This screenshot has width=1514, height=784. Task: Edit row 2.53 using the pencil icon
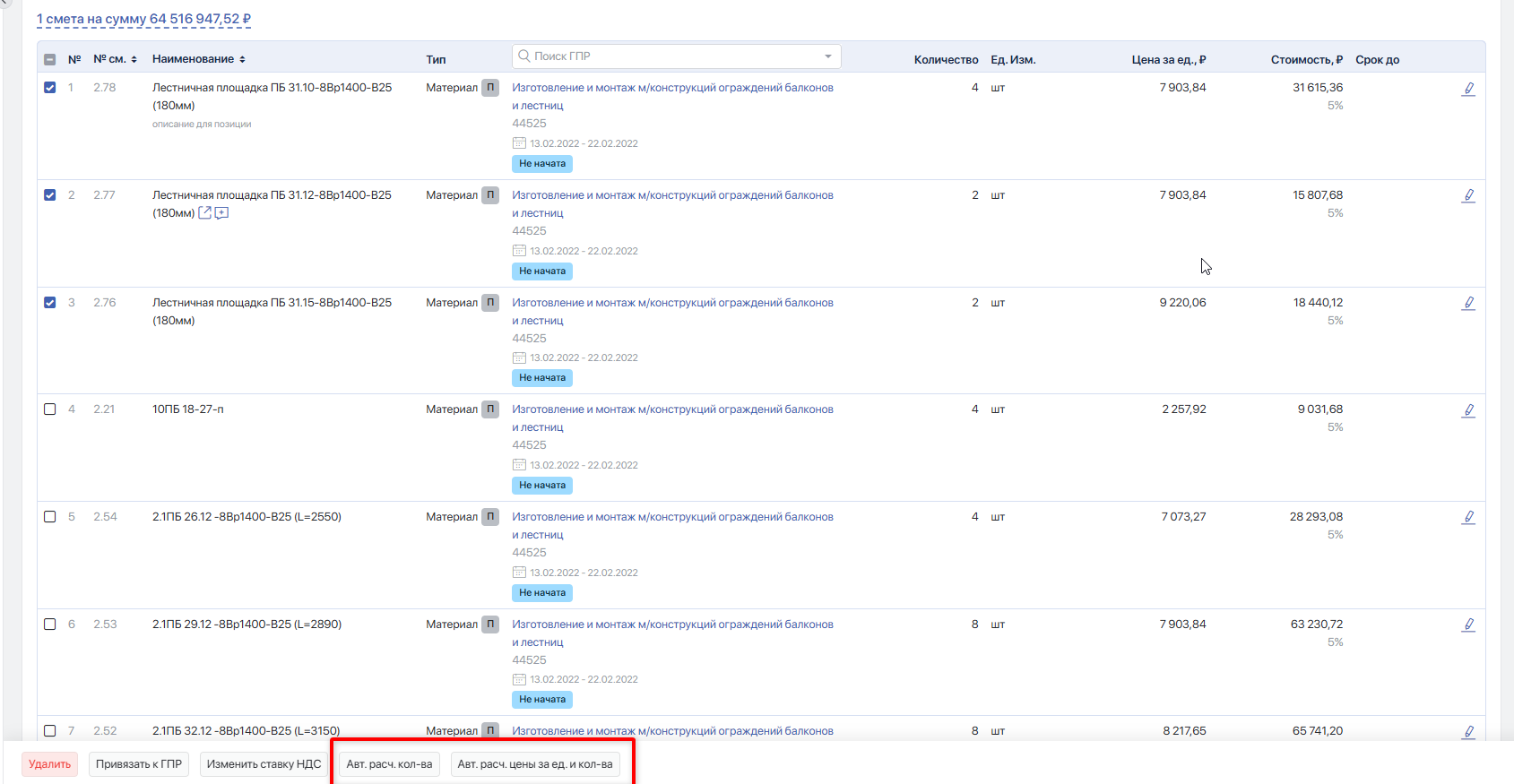point(1468,625)
